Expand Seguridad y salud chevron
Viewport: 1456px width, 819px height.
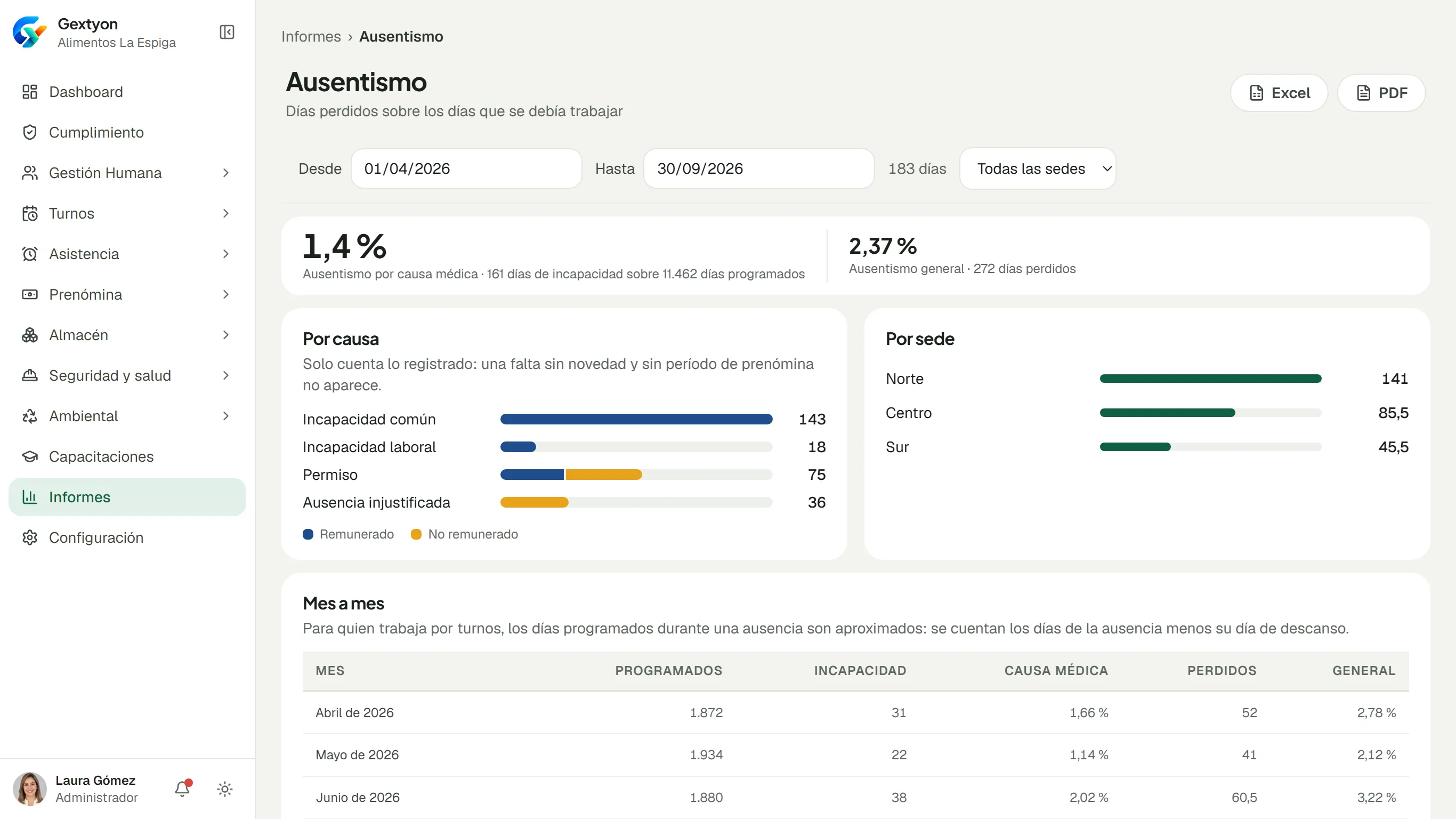coord(225,375)
